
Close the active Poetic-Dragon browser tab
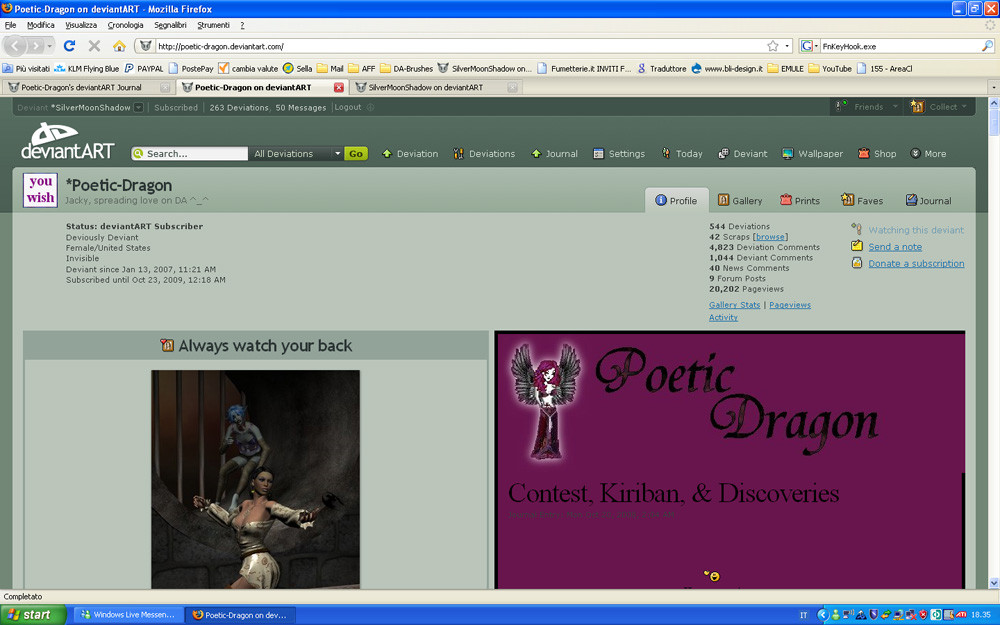click(339, 87)
